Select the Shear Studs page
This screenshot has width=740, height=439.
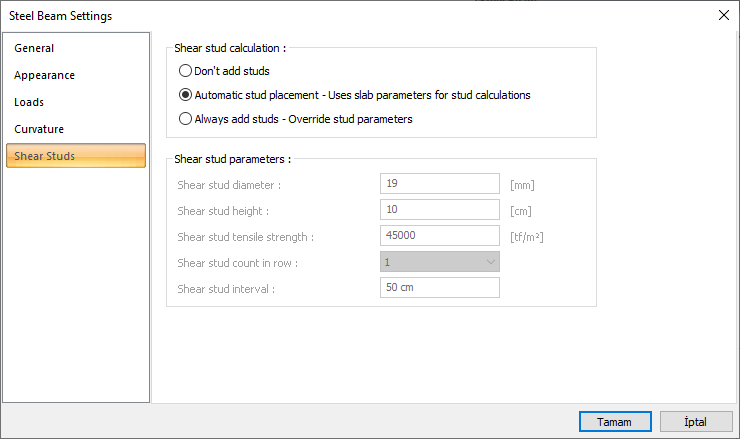(x=44, y=156)
